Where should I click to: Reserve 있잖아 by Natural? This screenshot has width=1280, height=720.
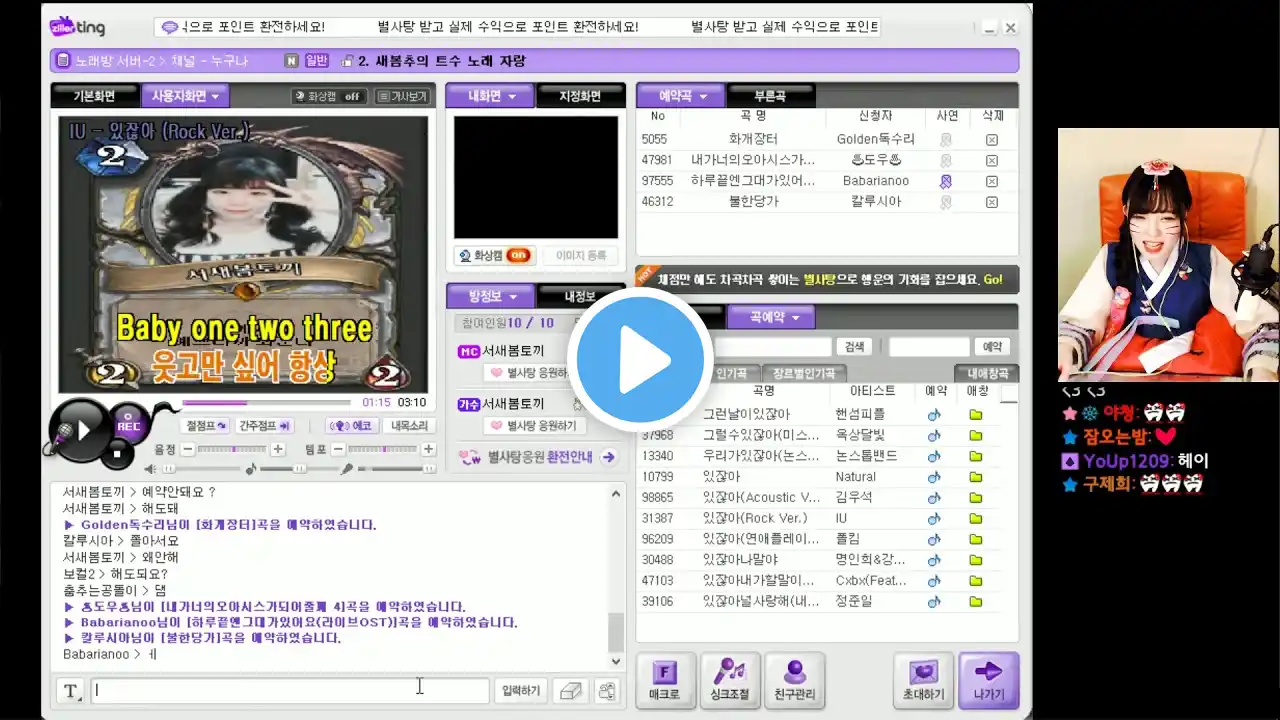(934, 477)
